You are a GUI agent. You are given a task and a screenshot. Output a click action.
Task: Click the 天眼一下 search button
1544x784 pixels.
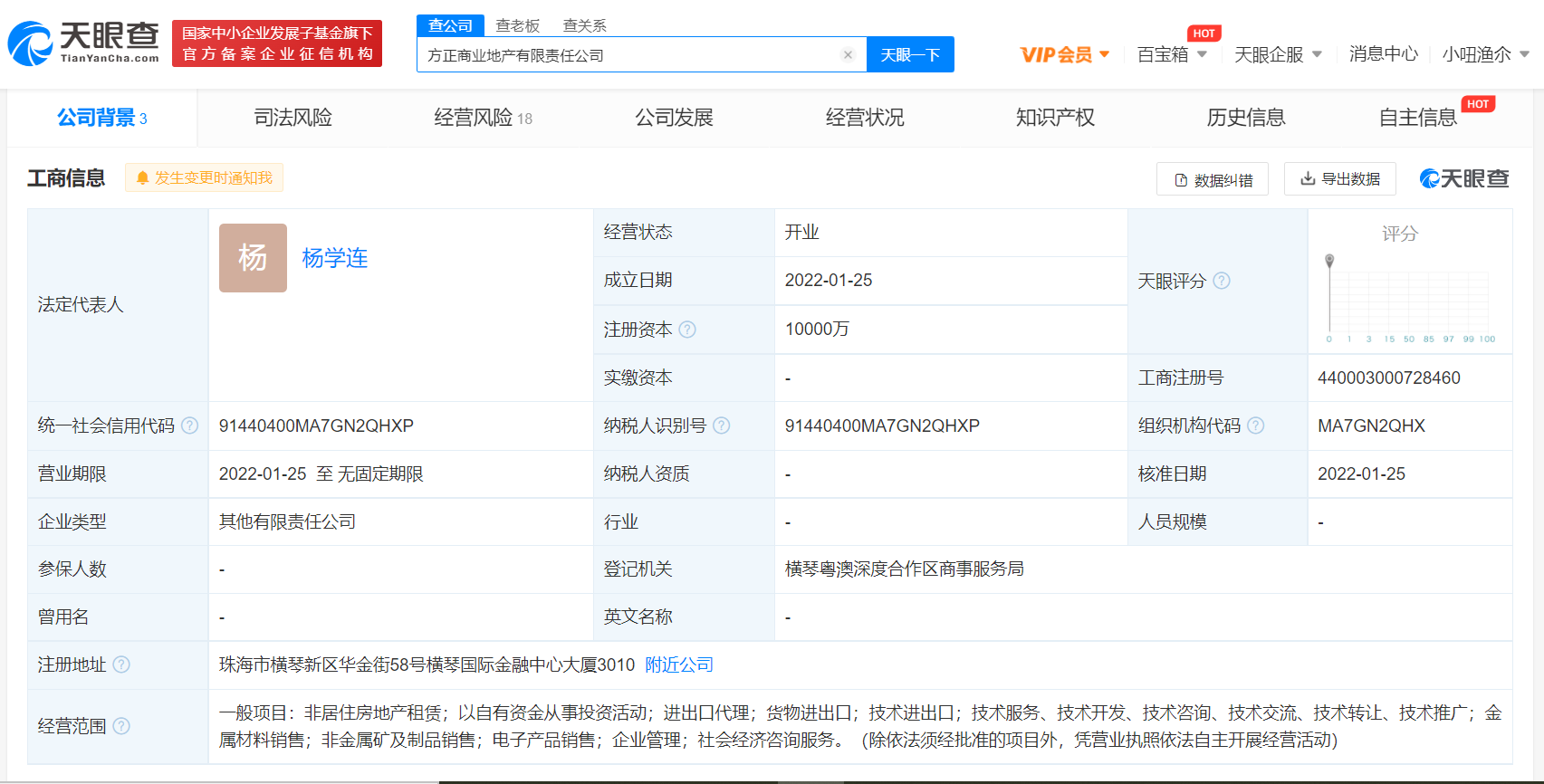(x=910, y=55)
